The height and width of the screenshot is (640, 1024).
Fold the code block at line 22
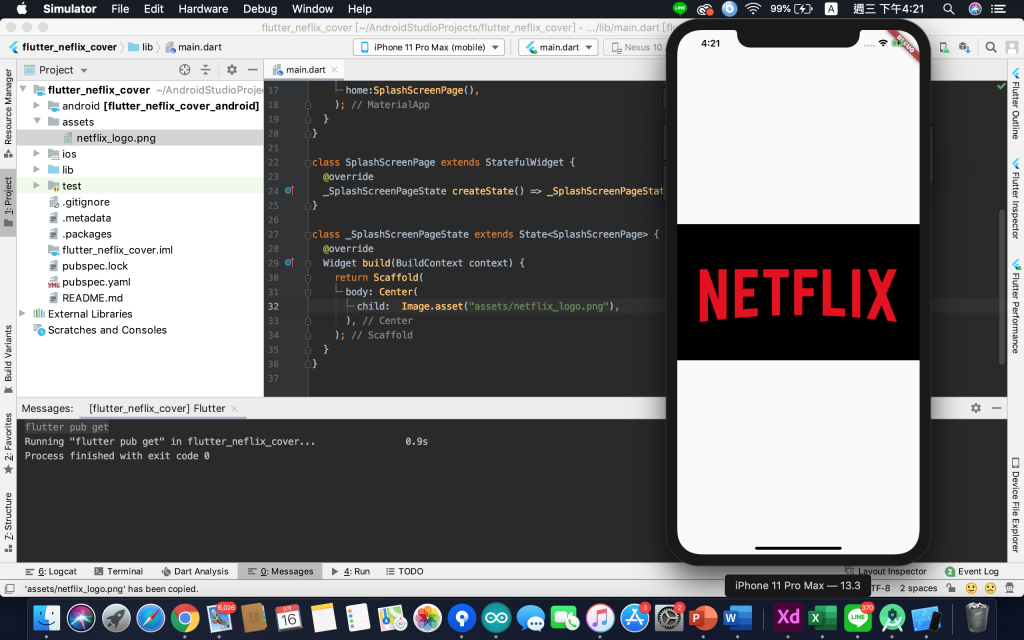tap(308, 162)
